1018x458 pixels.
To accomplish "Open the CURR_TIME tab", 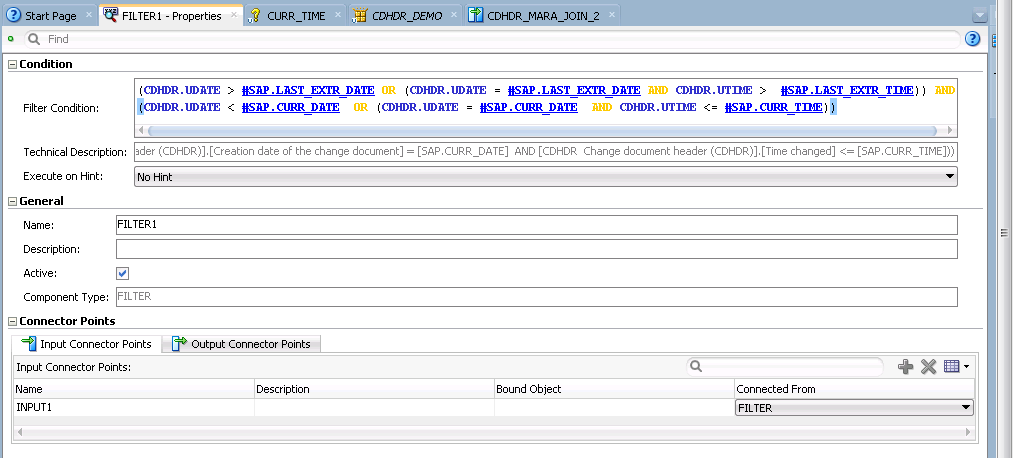I will [296, 16].
